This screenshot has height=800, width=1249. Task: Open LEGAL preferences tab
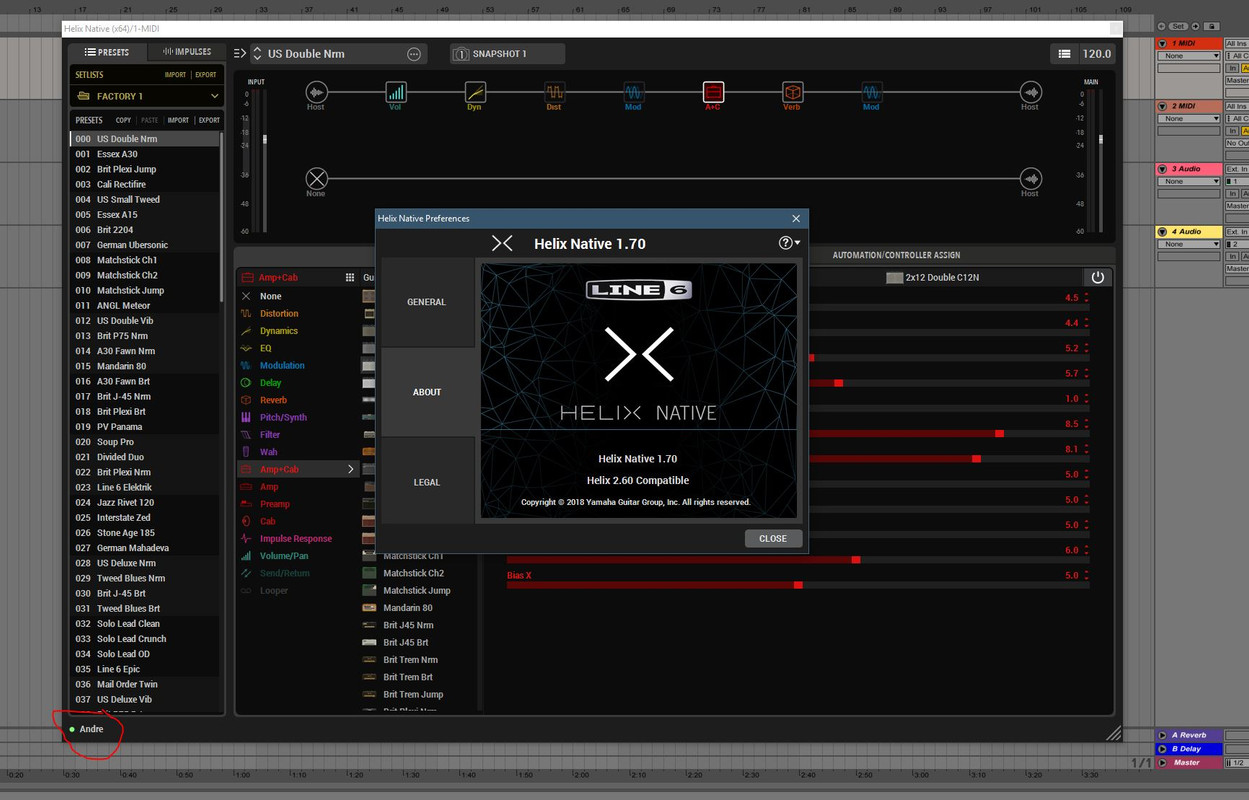click(427, 482)
